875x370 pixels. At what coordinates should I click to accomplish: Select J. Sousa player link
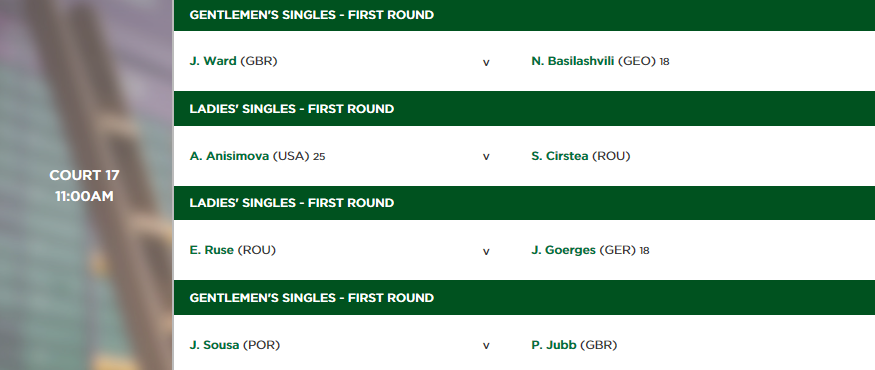click(x=214, y=345)
